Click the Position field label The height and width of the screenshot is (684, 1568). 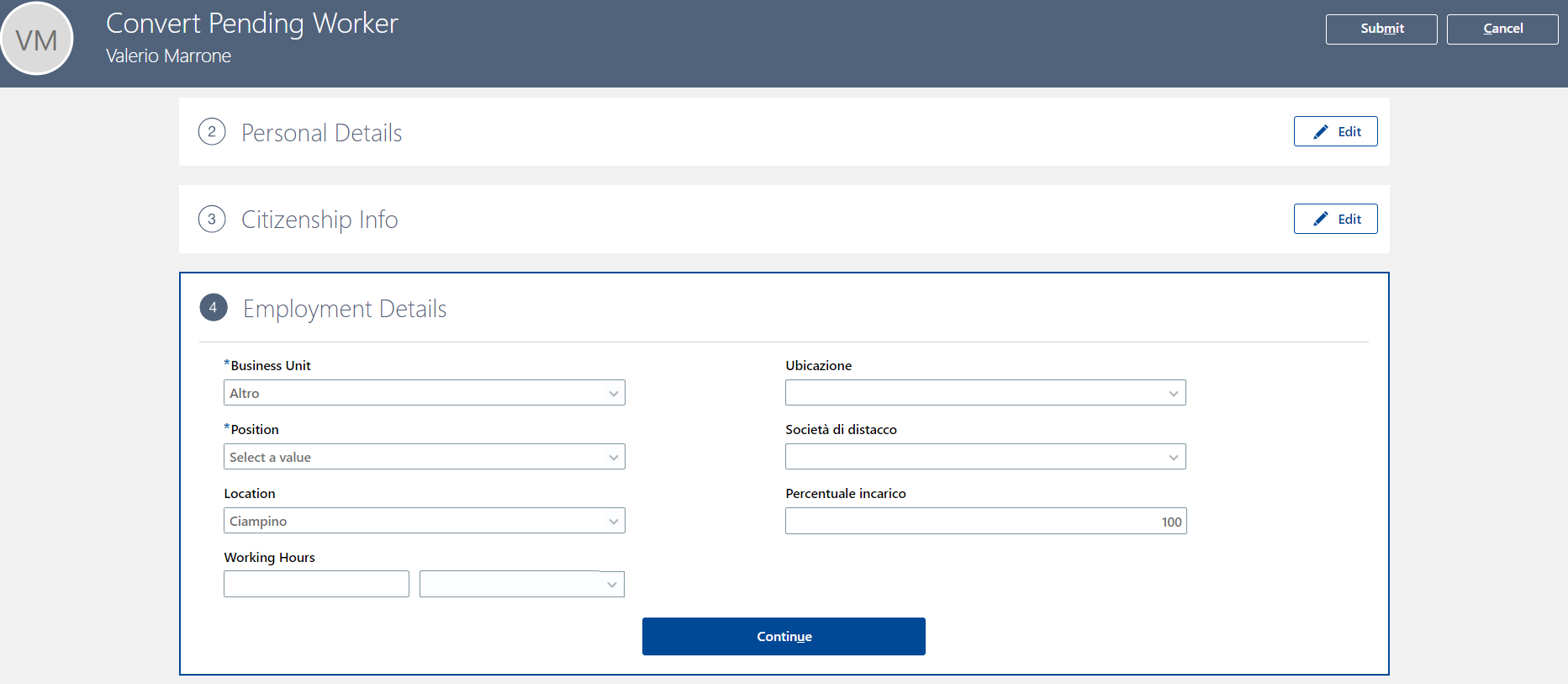(x=255, y=429)
